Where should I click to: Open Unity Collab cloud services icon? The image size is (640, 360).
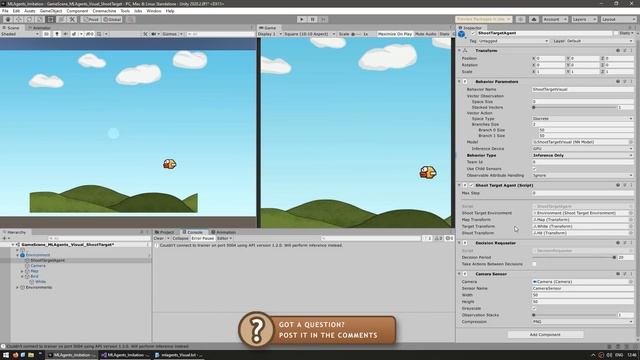533,19
